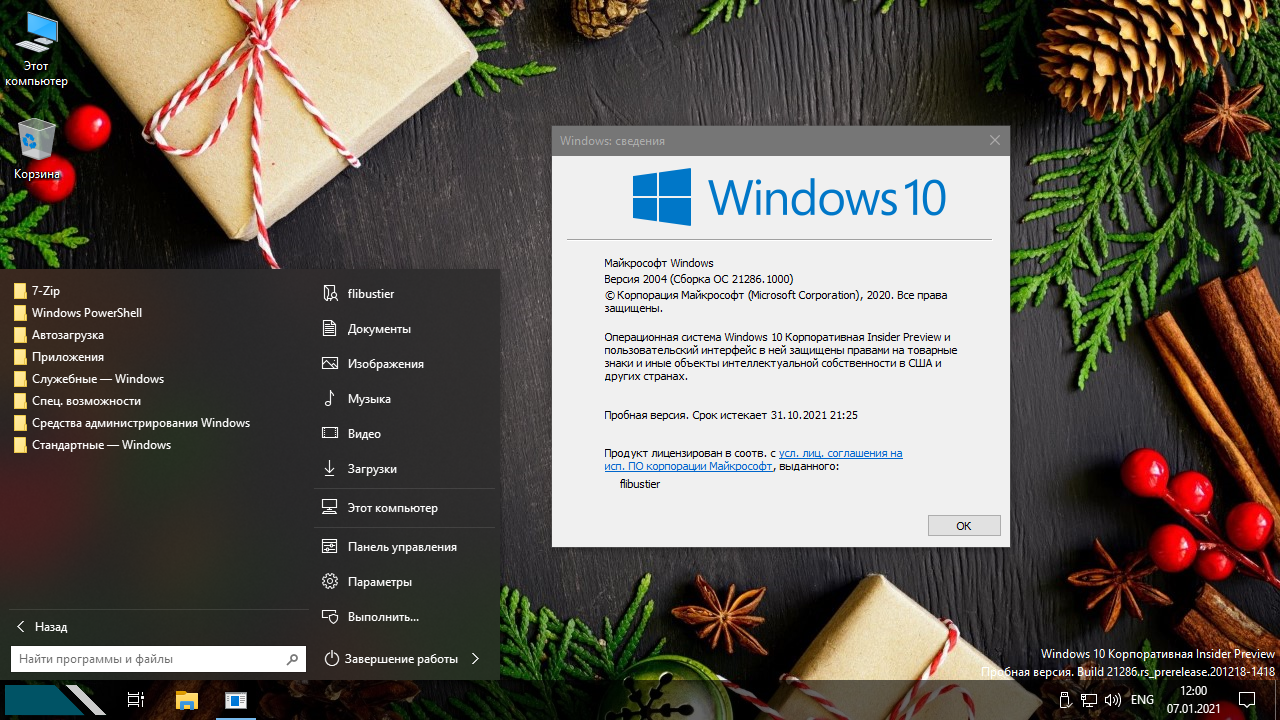
Task: Click Завершение работы shutdown button
Action: click(391, 659)
